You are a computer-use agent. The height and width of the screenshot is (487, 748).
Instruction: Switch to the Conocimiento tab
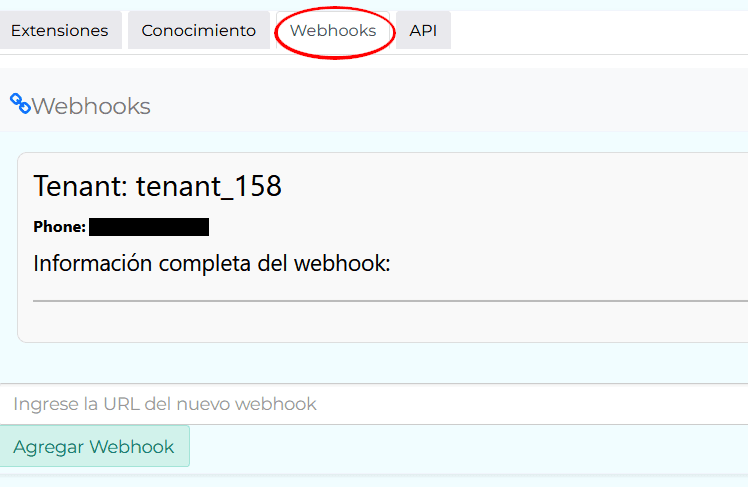coord(198,31)
